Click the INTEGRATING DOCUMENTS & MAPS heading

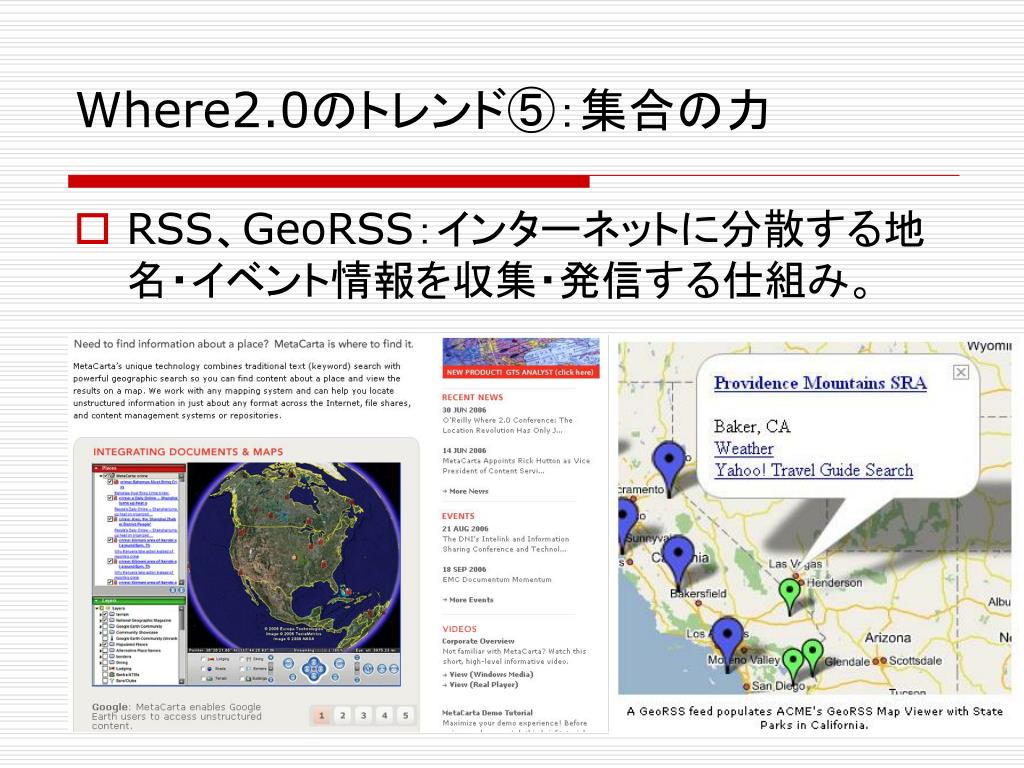pyautogui.click(x=188, y=451)
